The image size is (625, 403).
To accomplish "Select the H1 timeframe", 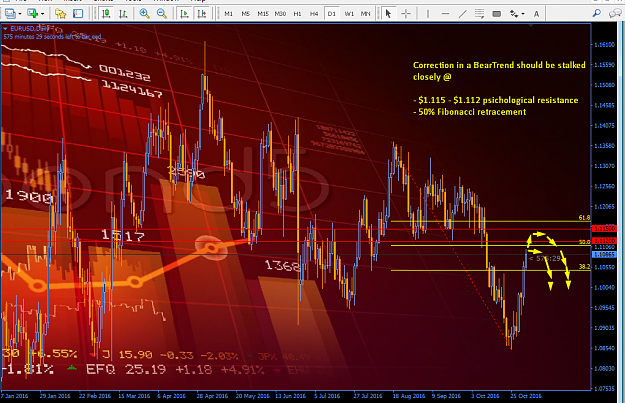I will pyautogui.click(x=297, y=14).
